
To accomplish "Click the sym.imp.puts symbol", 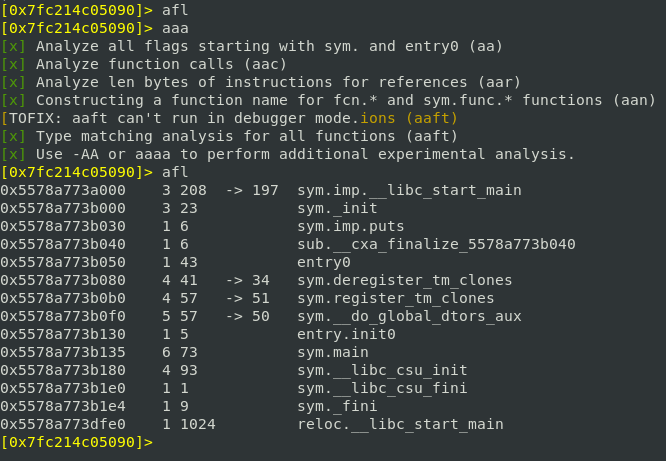I will point(350,226).
